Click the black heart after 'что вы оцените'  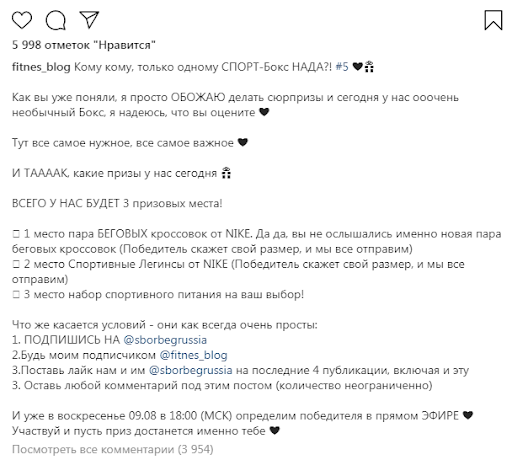(264, 112)
